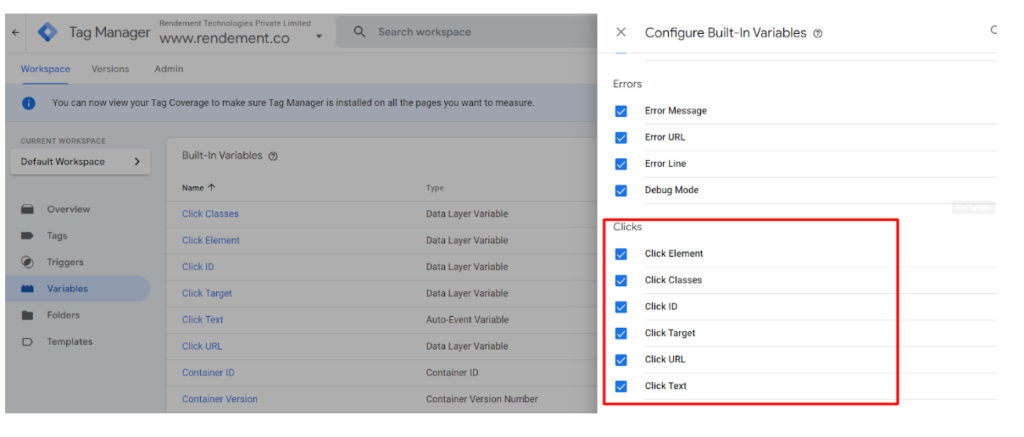Expand the Default Workspace selector
Viewport: 1024px width, 437px height.
point(80,161)
